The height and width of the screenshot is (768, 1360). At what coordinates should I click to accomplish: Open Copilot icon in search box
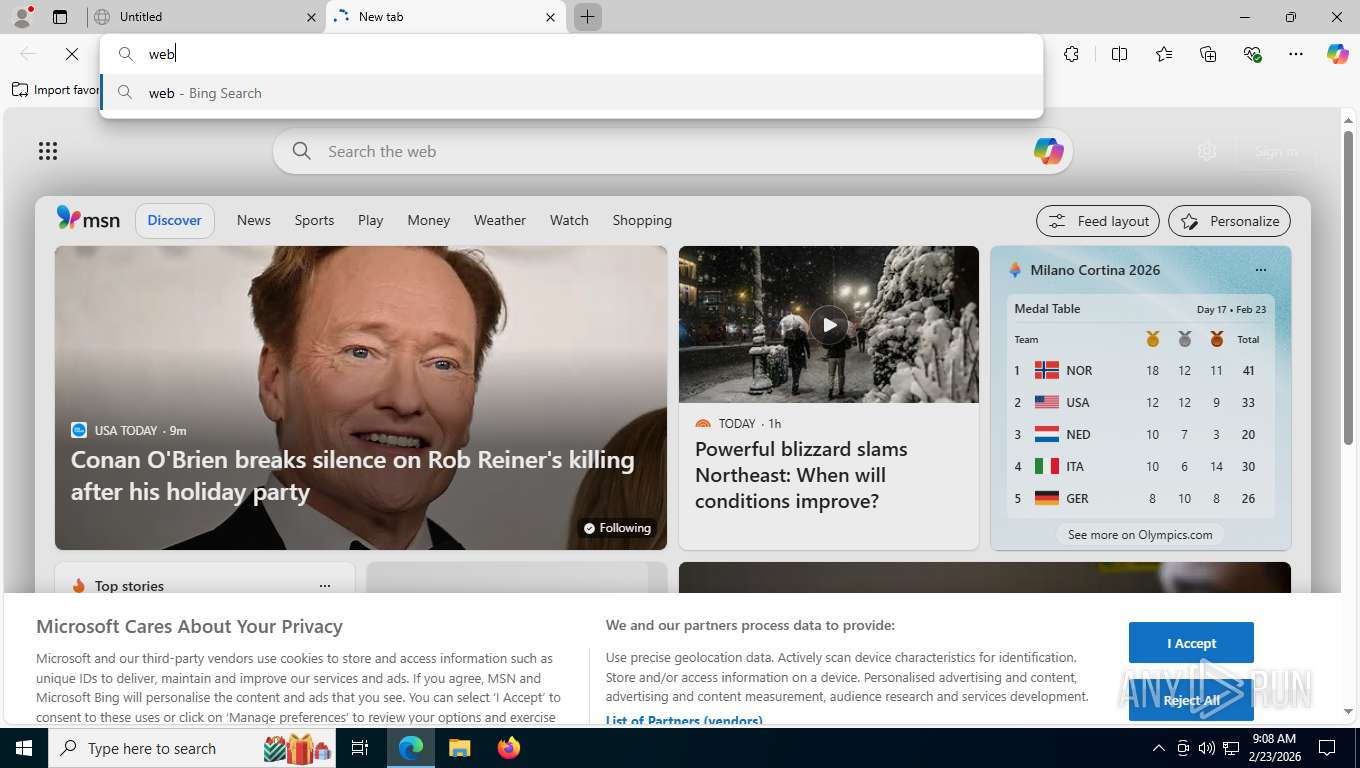tap(1048, 151)
